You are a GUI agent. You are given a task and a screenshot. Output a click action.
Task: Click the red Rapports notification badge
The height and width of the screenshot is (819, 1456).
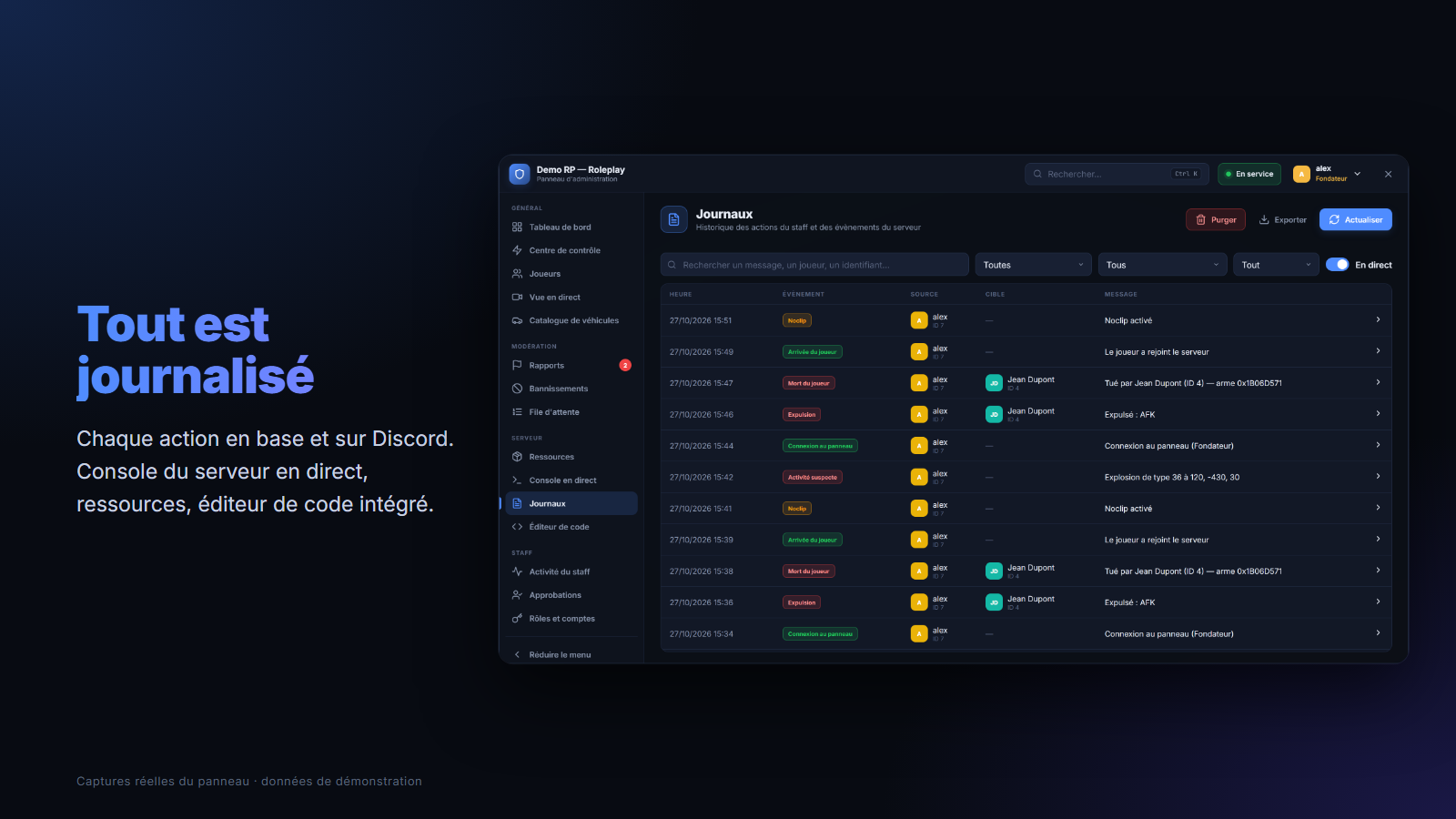[625, 365]
